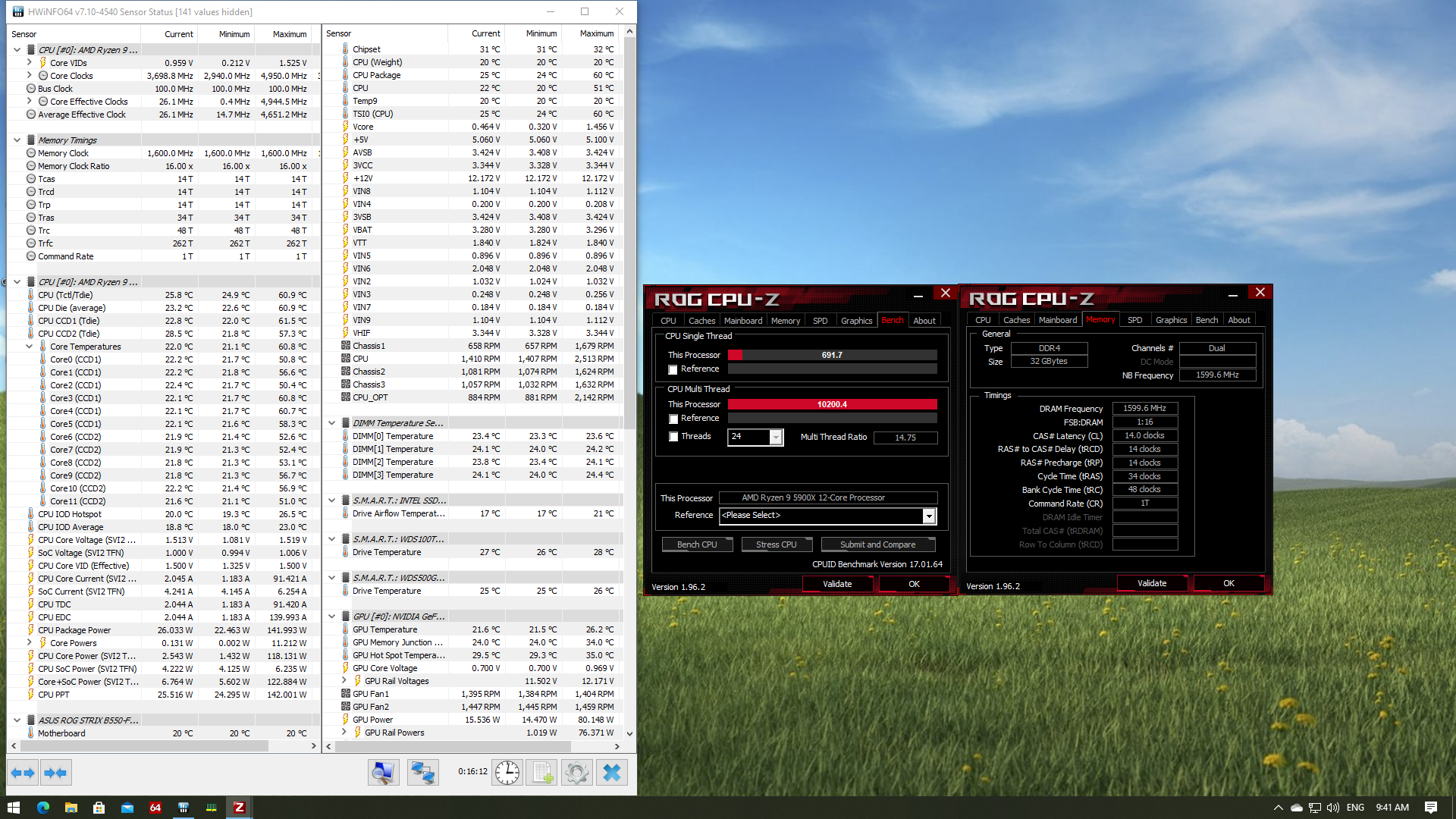Open File Explorer from the taskbar
Screen dimensions: 1456x819
(71, 808)
